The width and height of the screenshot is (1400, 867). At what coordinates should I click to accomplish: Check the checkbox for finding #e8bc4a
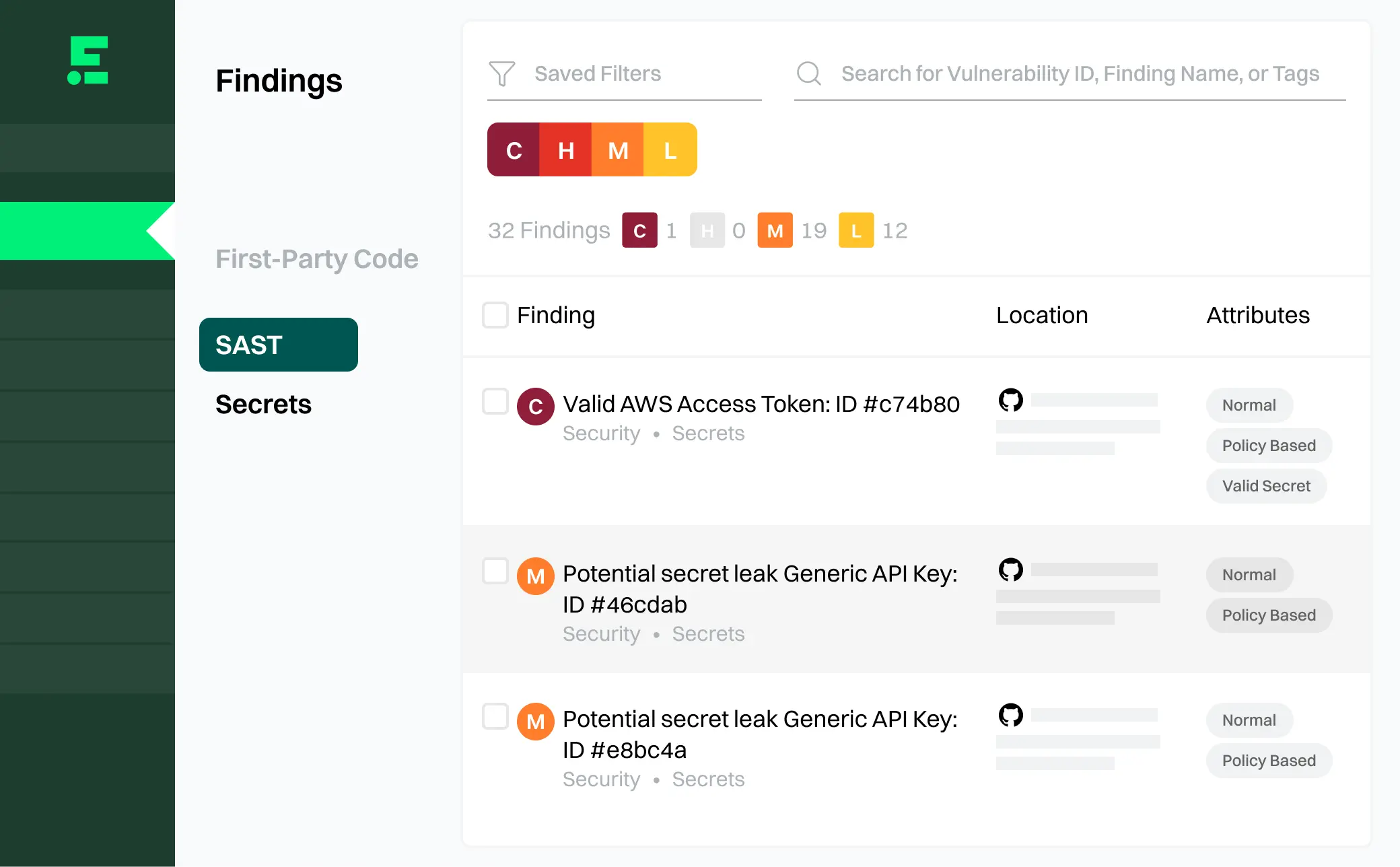pos(495,718)
